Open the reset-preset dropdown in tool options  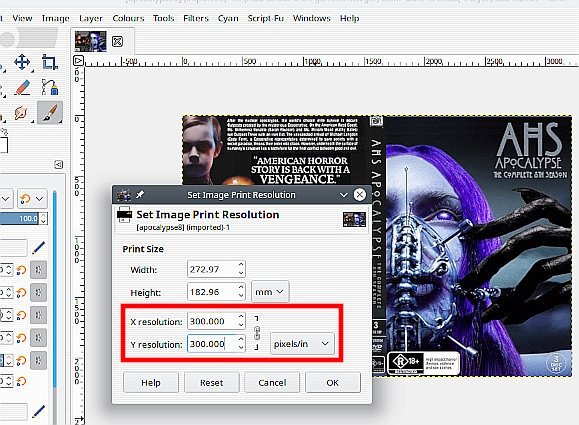point(32,199)
